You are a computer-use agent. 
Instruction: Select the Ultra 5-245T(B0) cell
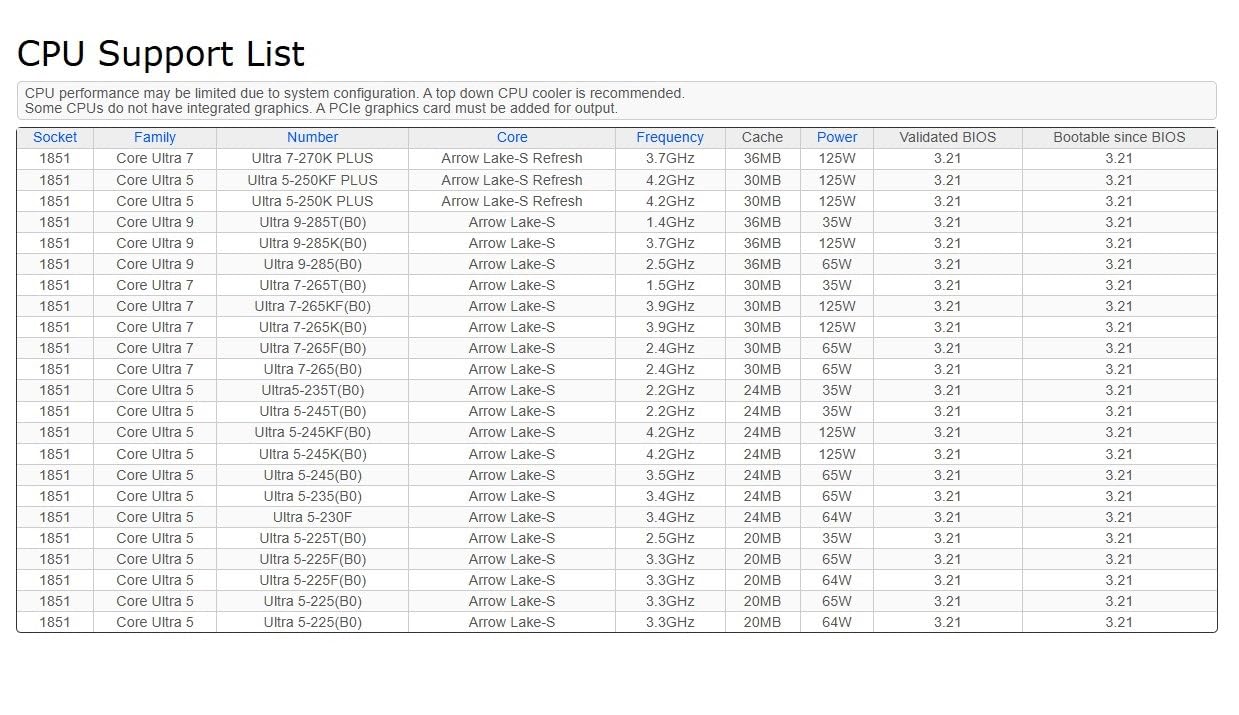click(312, 411)
